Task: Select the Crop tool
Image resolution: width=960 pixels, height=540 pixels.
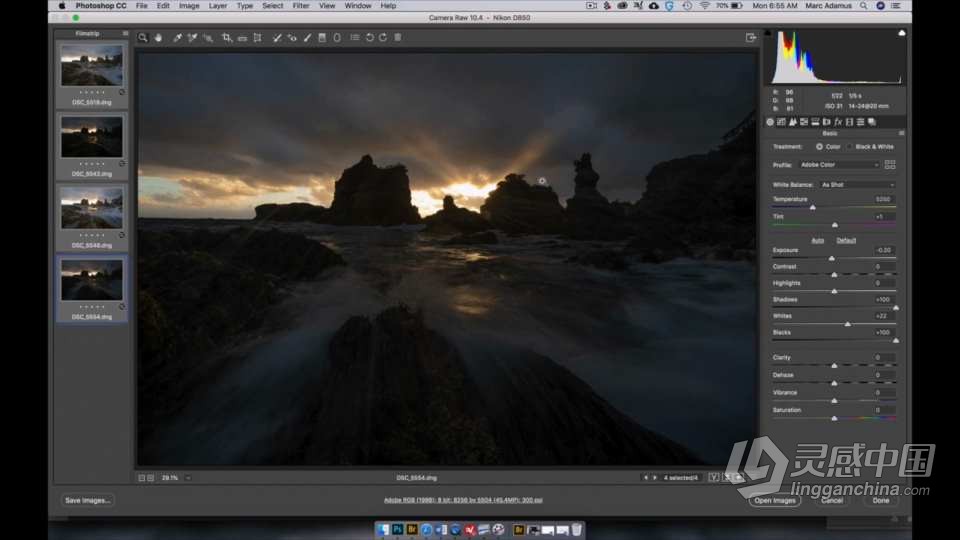Action: click(227, 37)
